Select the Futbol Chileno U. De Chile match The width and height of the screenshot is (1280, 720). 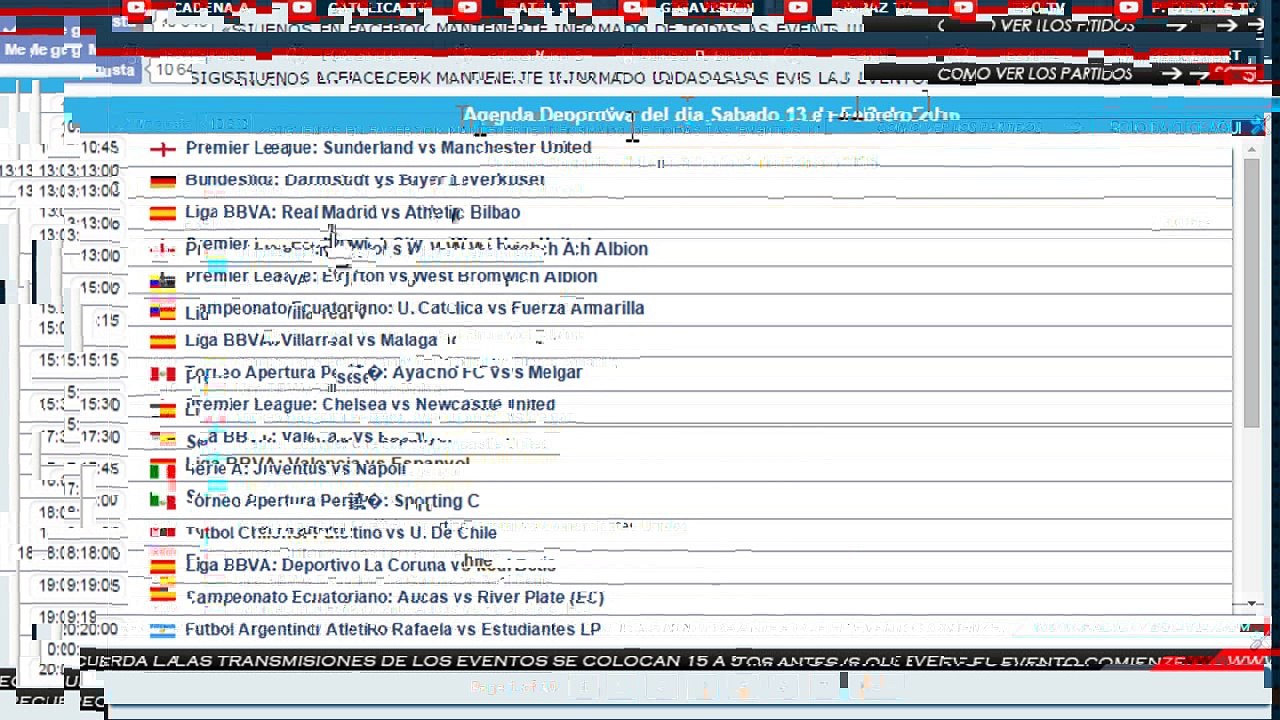click(x=341, y=532)
